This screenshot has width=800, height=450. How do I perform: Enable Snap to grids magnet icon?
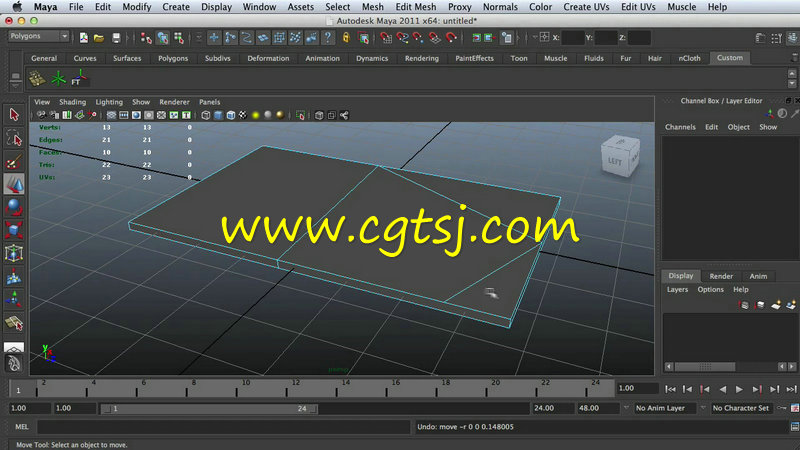tap(386, 38)
